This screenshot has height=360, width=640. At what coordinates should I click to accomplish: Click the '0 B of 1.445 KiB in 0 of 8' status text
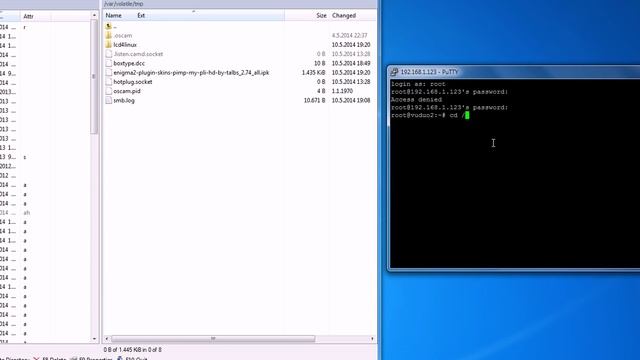133,350
